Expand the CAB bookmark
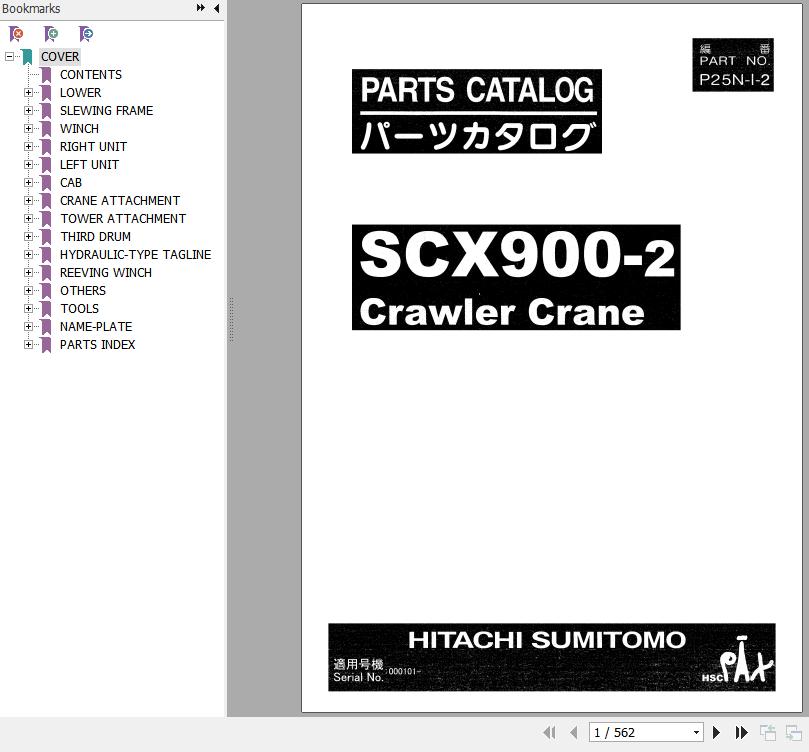 click(28, 183)
